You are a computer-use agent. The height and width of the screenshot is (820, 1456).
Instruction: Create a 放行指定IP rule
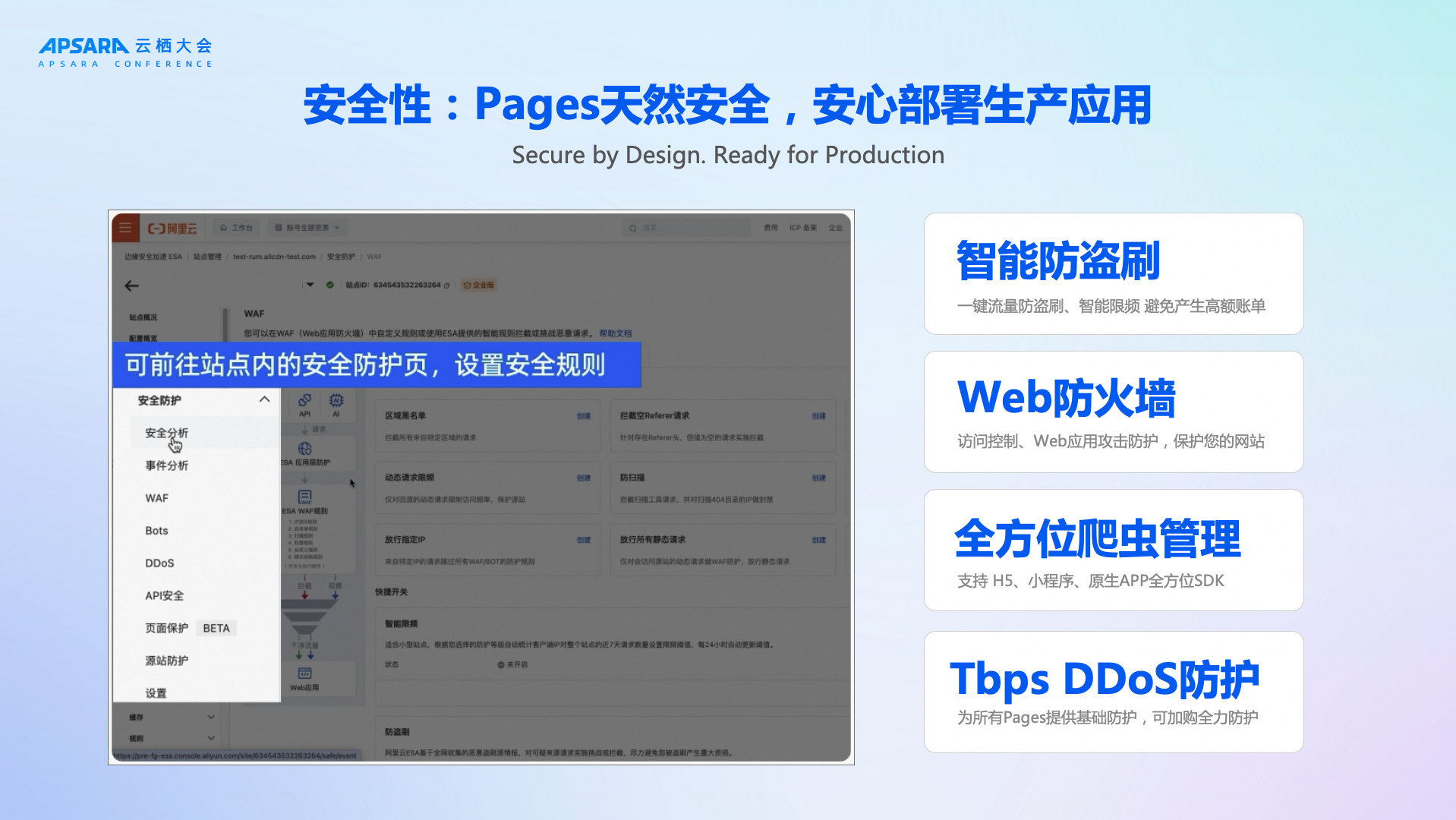[583, 541]
